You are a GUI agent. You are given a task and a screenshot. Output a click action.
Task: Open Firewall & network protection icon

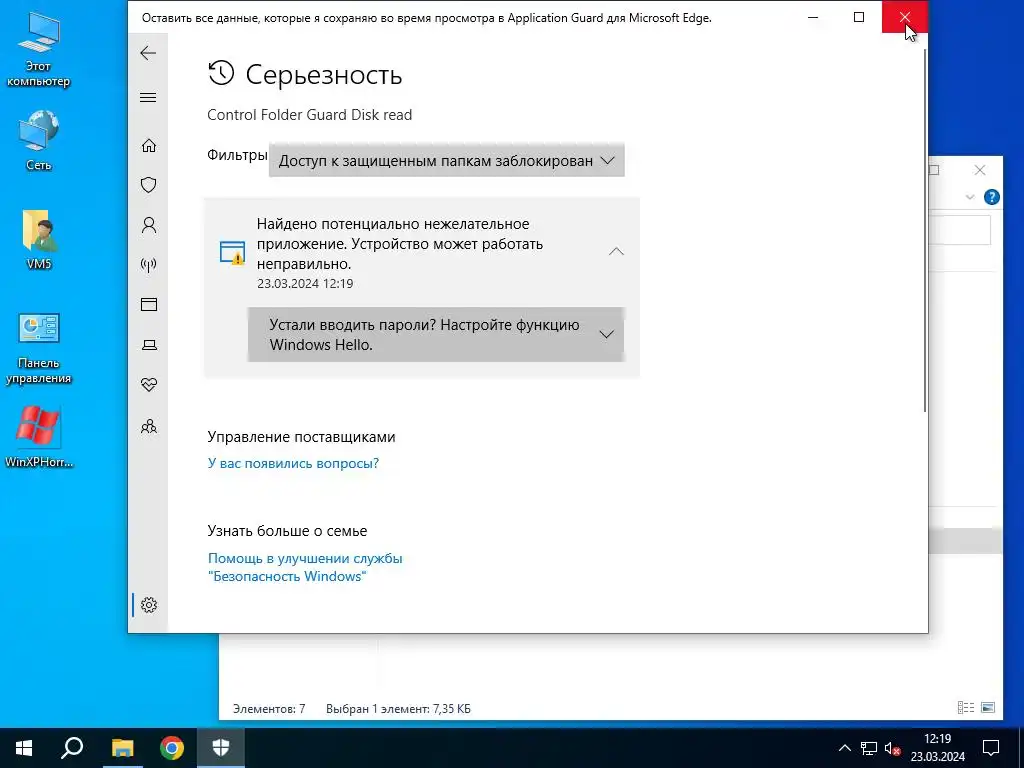point(149,265)
